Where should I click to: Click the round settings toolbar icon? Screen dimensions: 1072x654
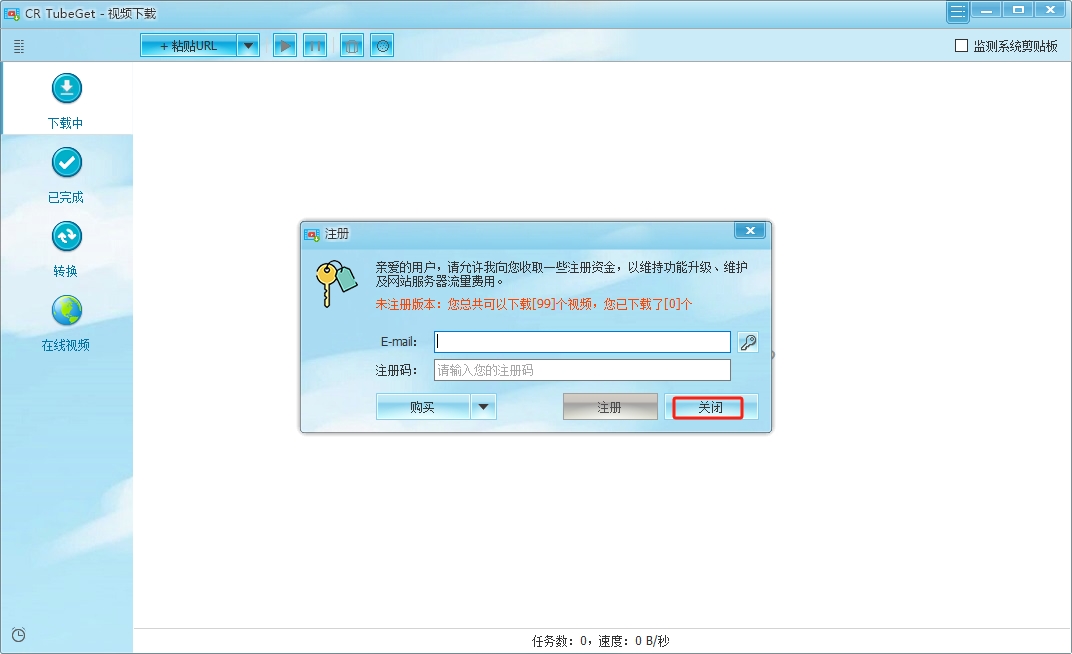pyautogui.click(x=382, y=46)
